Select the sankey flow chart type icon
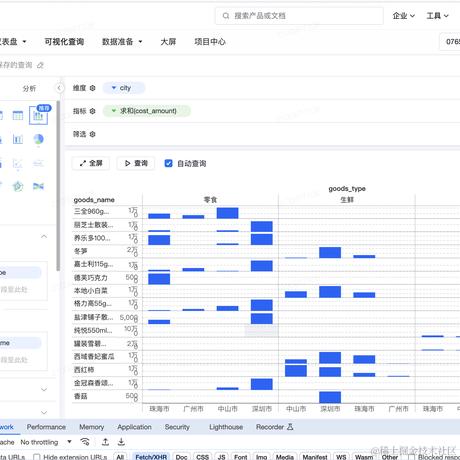460x460 pixels. [38, 186]
